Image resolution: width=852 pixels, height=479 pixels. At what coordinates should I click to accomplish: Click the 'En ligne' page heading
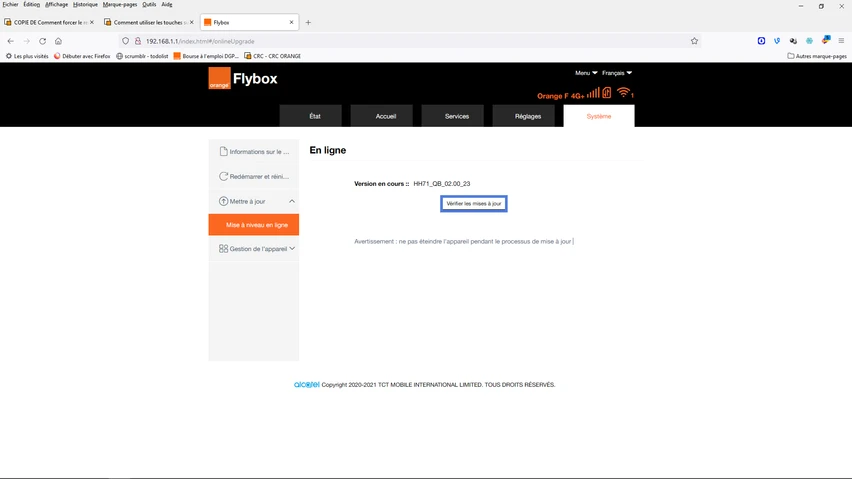[x=328, y=150]
